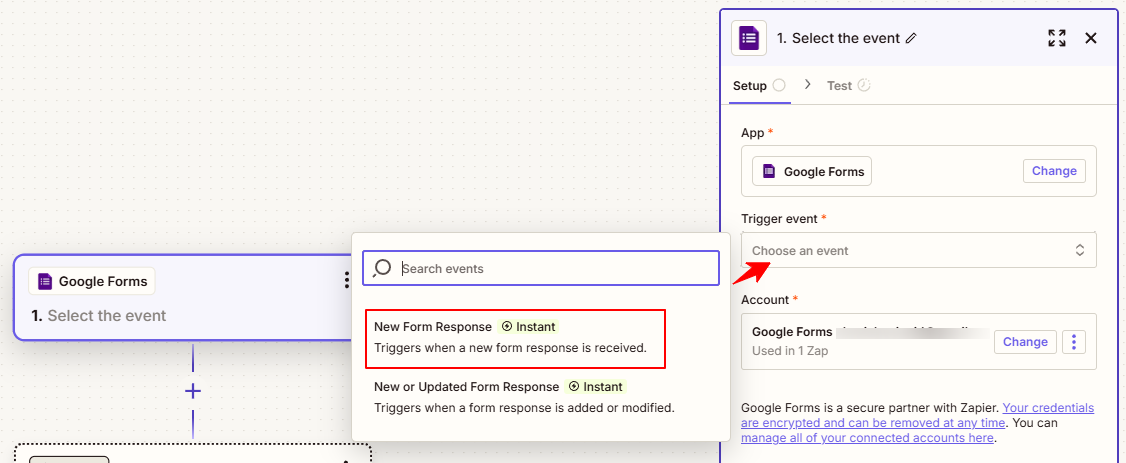
Task: Click the chevron between Setup and Test
Action: 807,85
